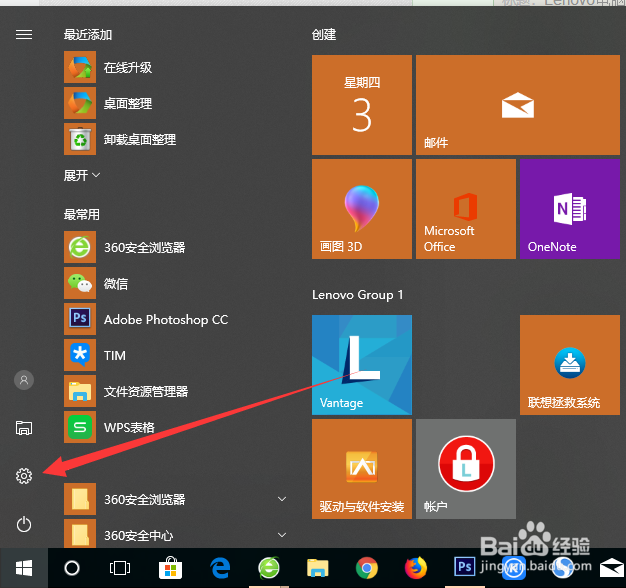Open the Microsoft Office tile
The image size is (626, 588).
coord(466,209)
